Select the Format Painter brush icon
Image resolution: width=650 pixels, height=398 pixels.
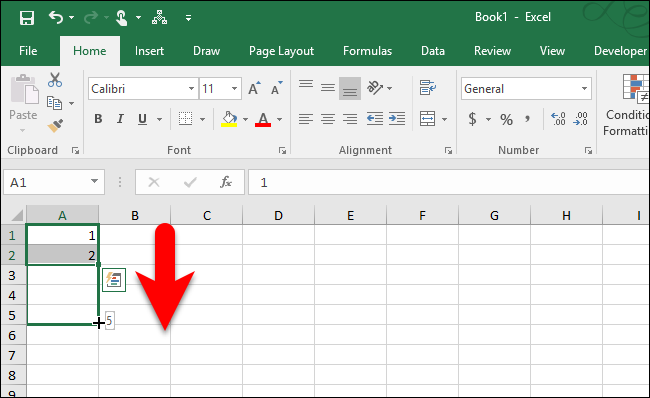tap(55, 126)
